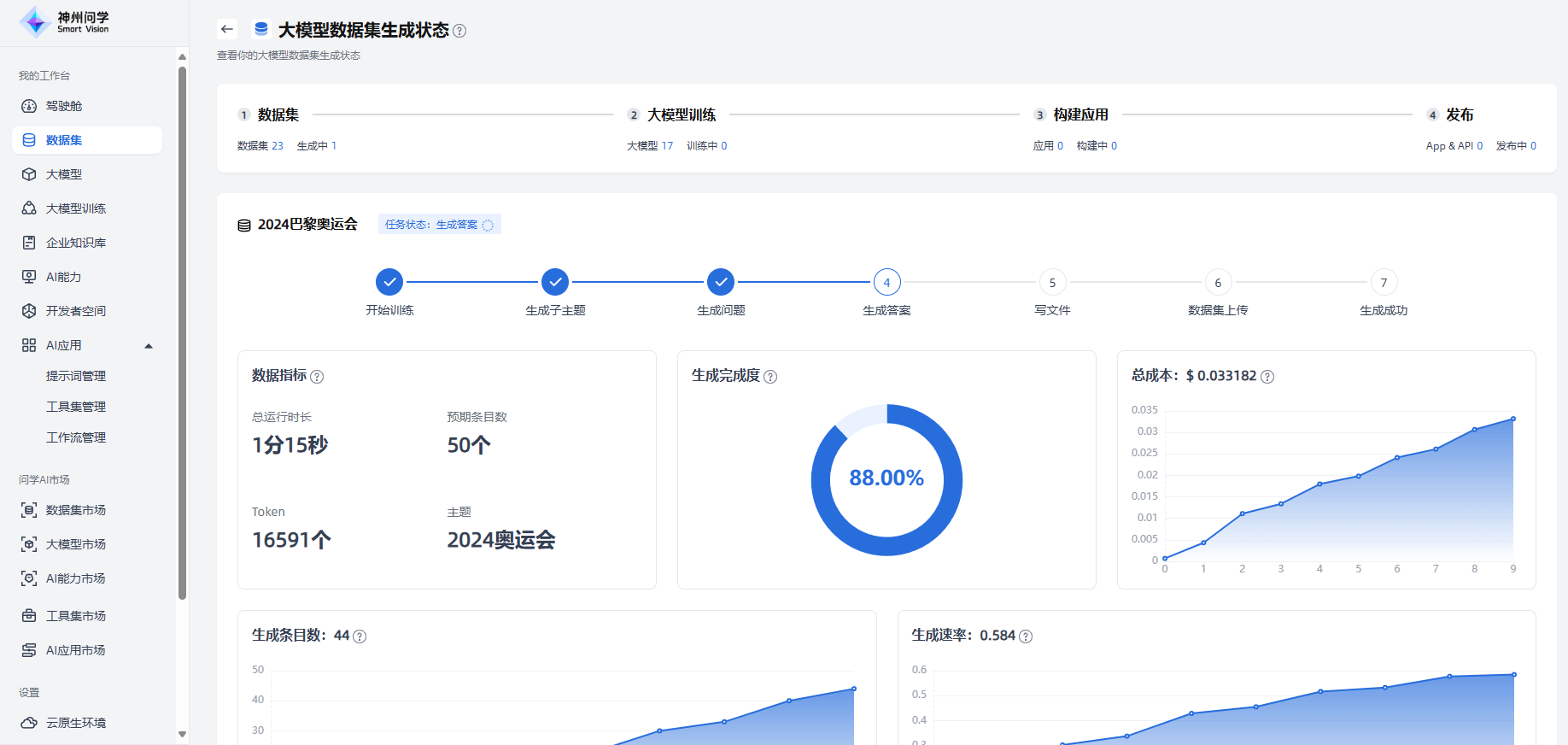Click the help icon next to 生成速率
Screen dimensions: 1568x745
click(x=1026, y=636)
